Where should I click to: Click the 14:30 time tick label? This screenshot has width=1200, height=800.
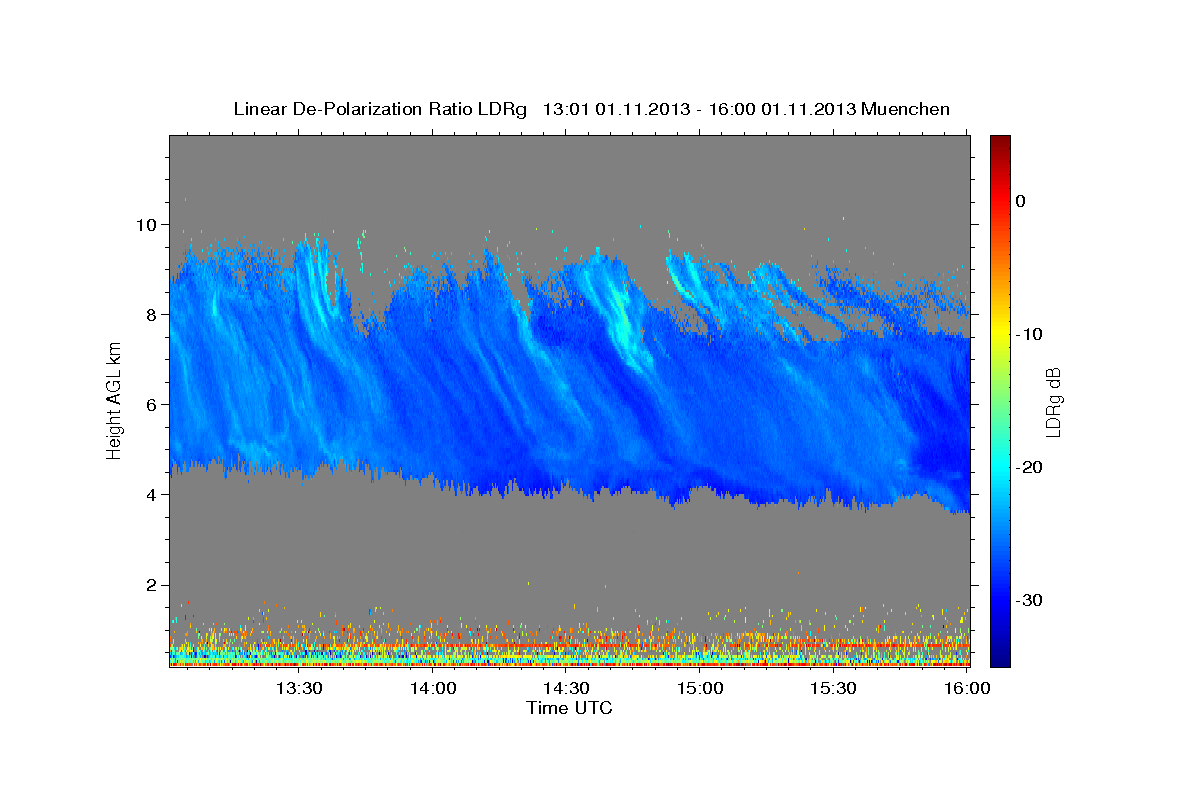pyautogui.click(x=566, y=688)
